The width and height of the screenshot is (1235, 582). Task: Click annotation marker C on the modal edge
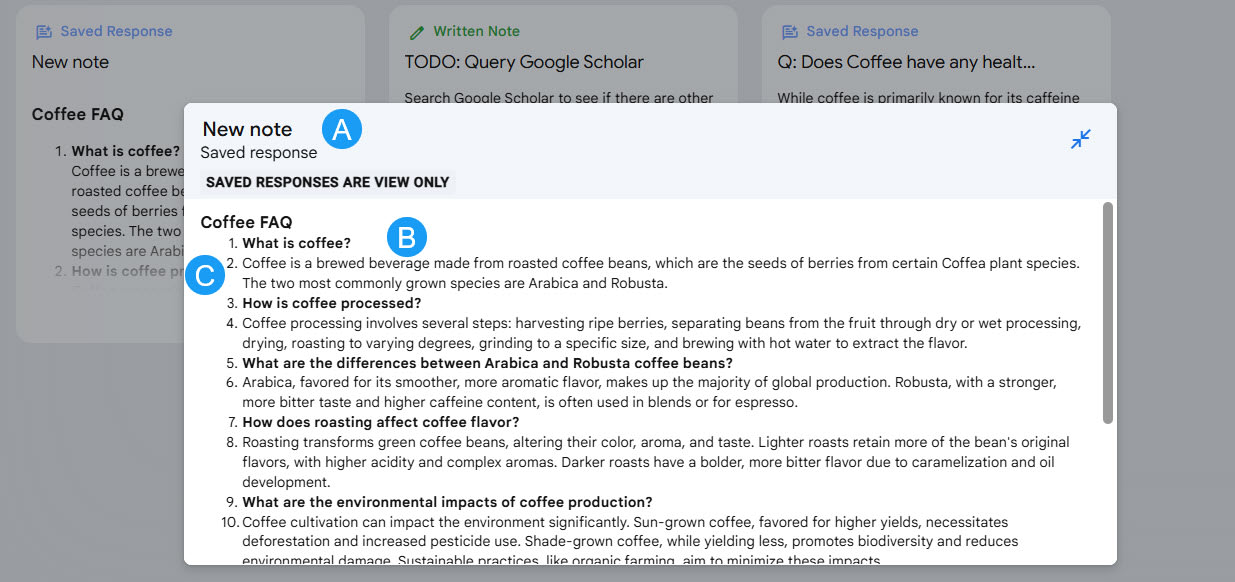205,275
